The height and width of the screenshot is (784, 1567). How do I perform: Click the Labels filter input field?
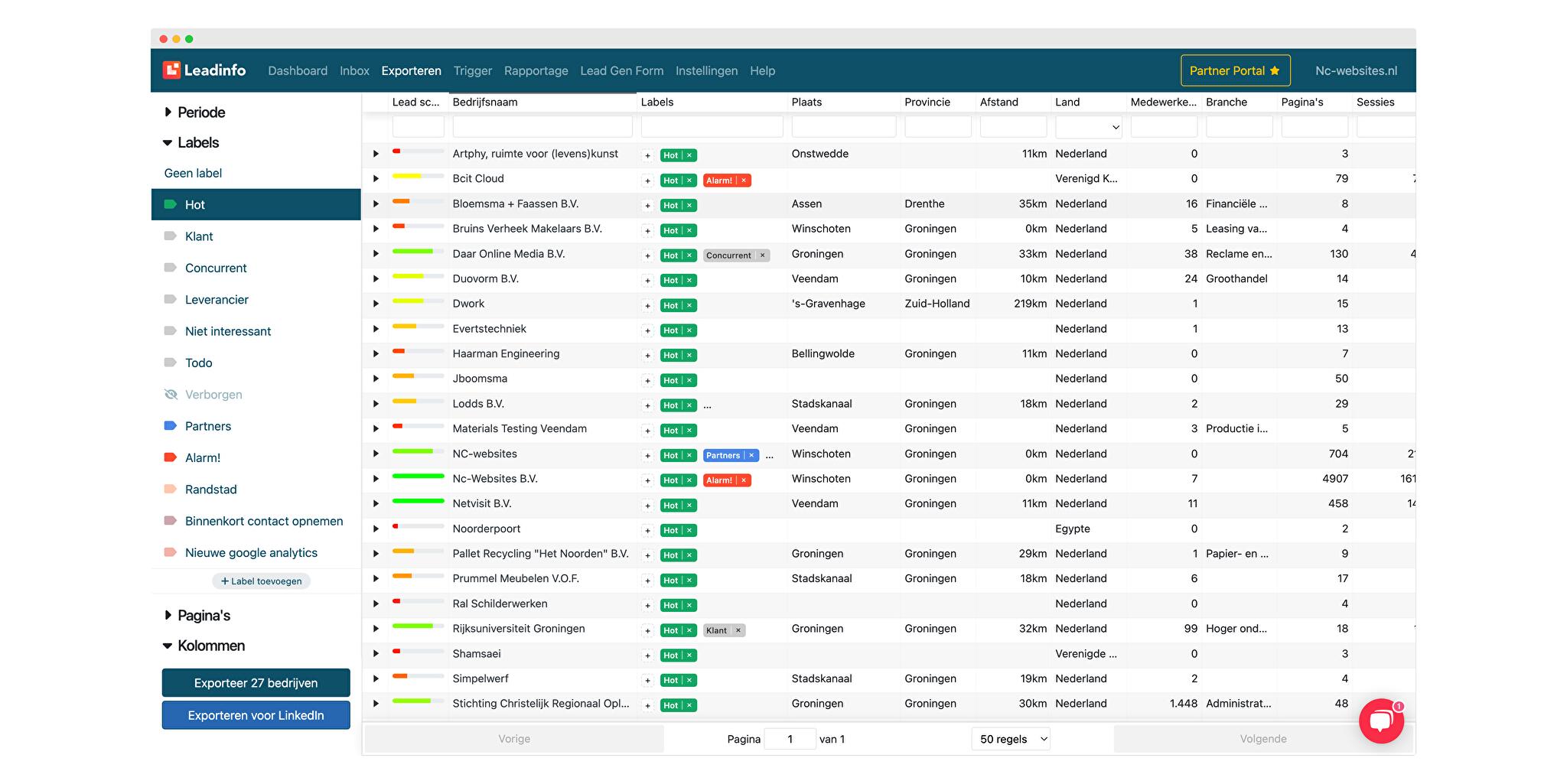click(x=712, y=127)
